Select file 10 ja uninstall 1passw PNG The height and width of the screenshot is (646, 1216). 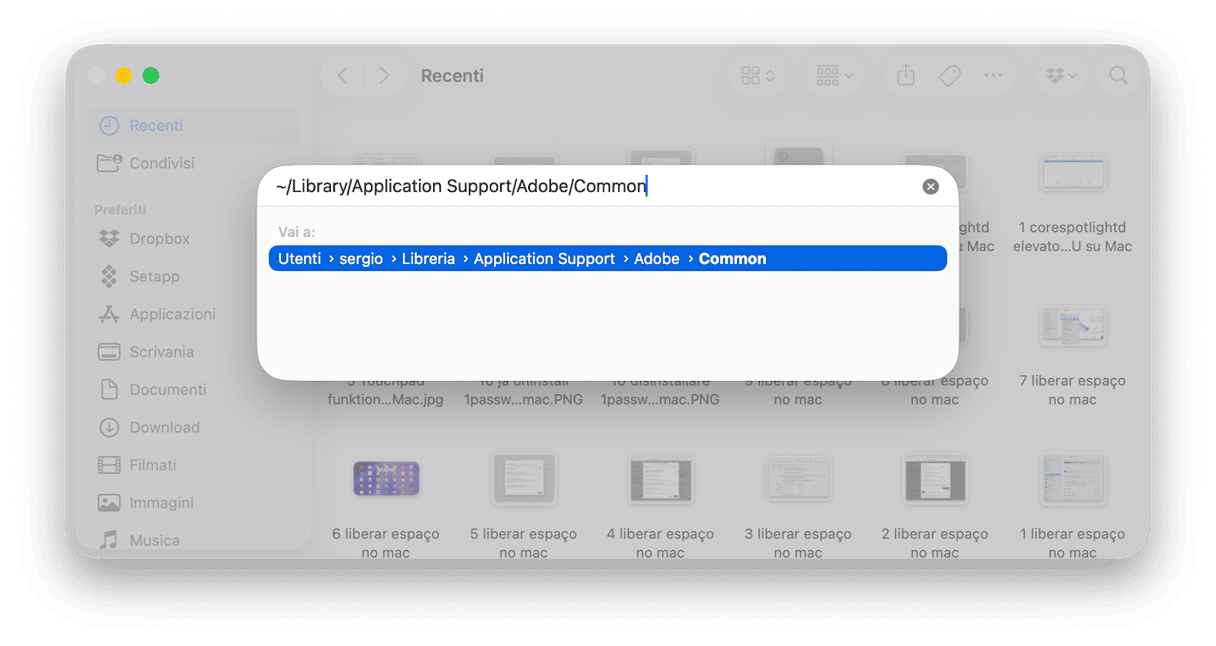[x=523, y=390]
